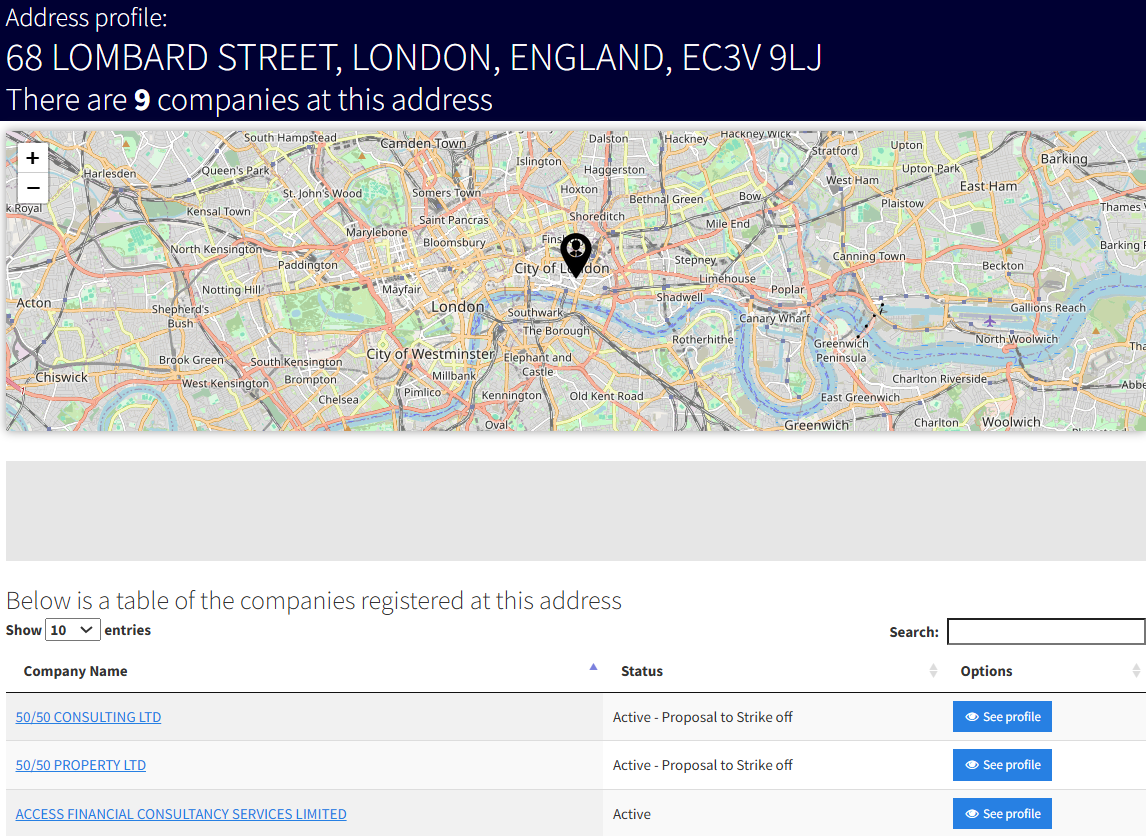Open 50/50 CONSULTING LTD company link
The height and width of the screenshot is (836, 1146).
88,717
